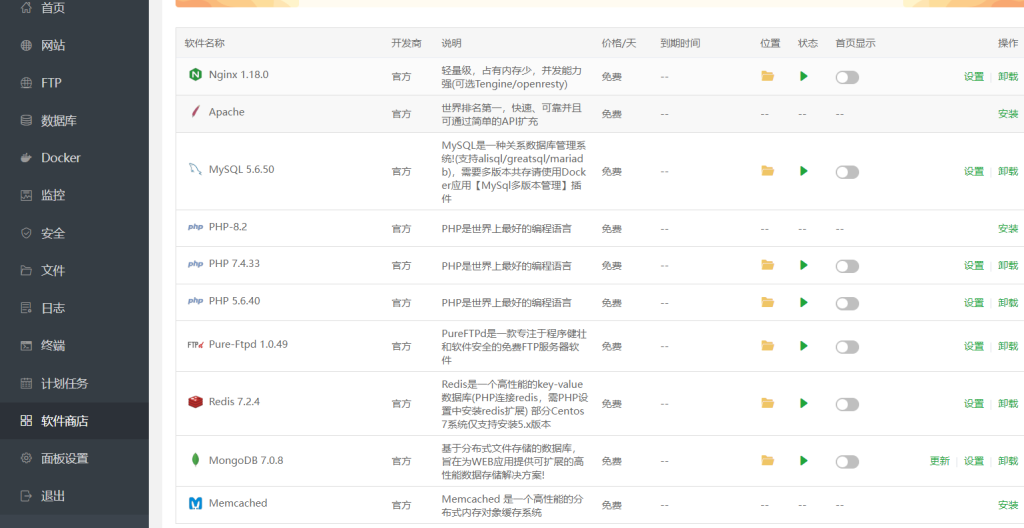Click 卸载 for Nginx 1.18.0
This screenshot has width=1024, height=528.
[x=1008, y=76]
